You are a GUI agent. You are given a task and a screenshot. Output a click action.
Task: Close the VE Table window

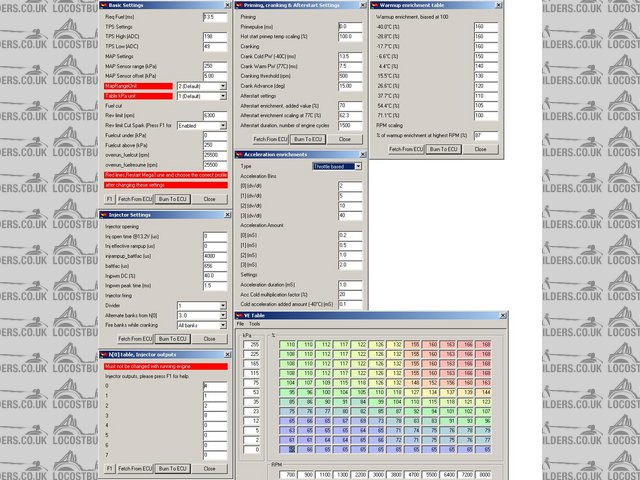pos(503,316)
